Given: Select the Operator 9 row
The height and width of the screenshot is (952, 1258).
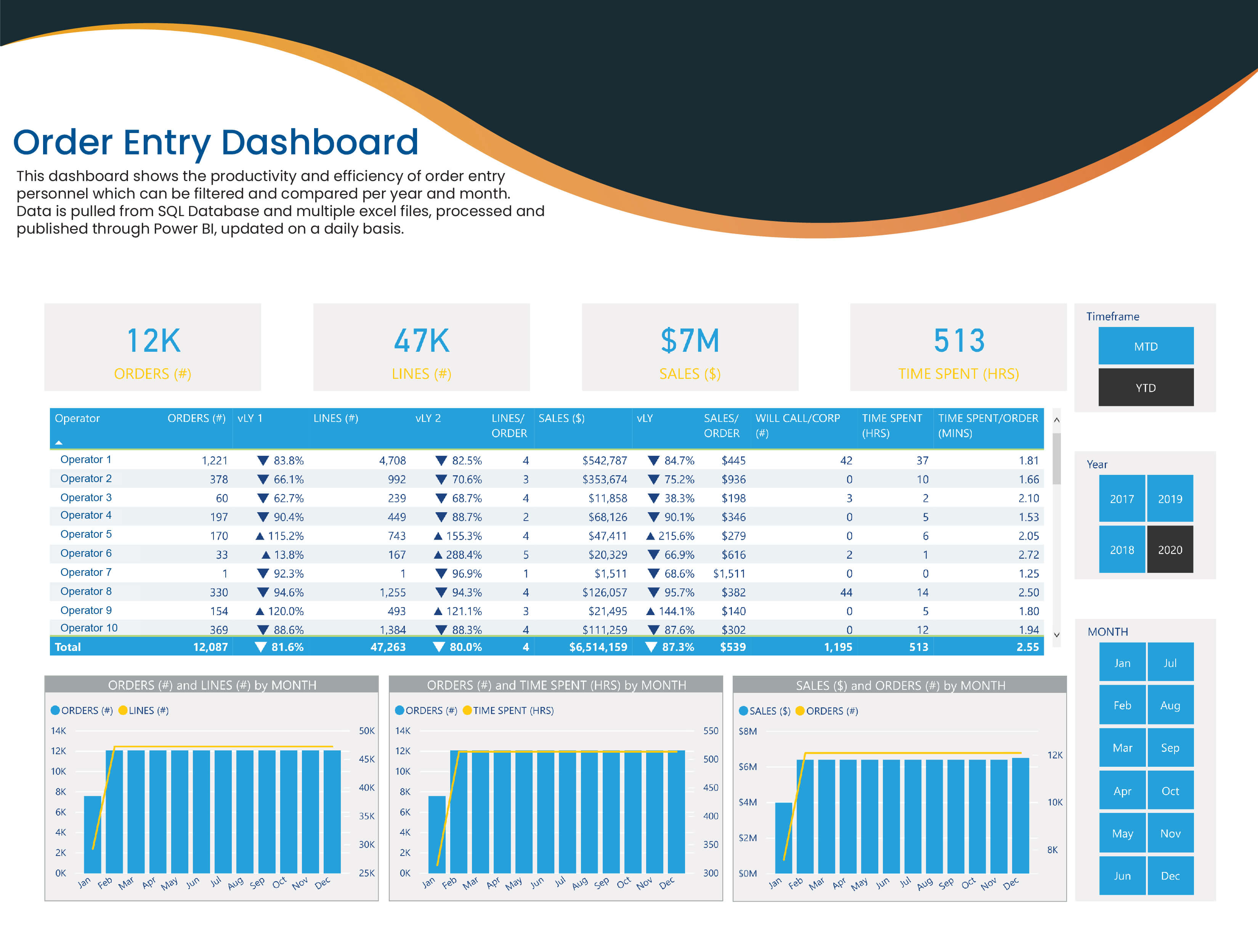Looking at the screenshot, I should pyautogui.click(x=547, y=610).
